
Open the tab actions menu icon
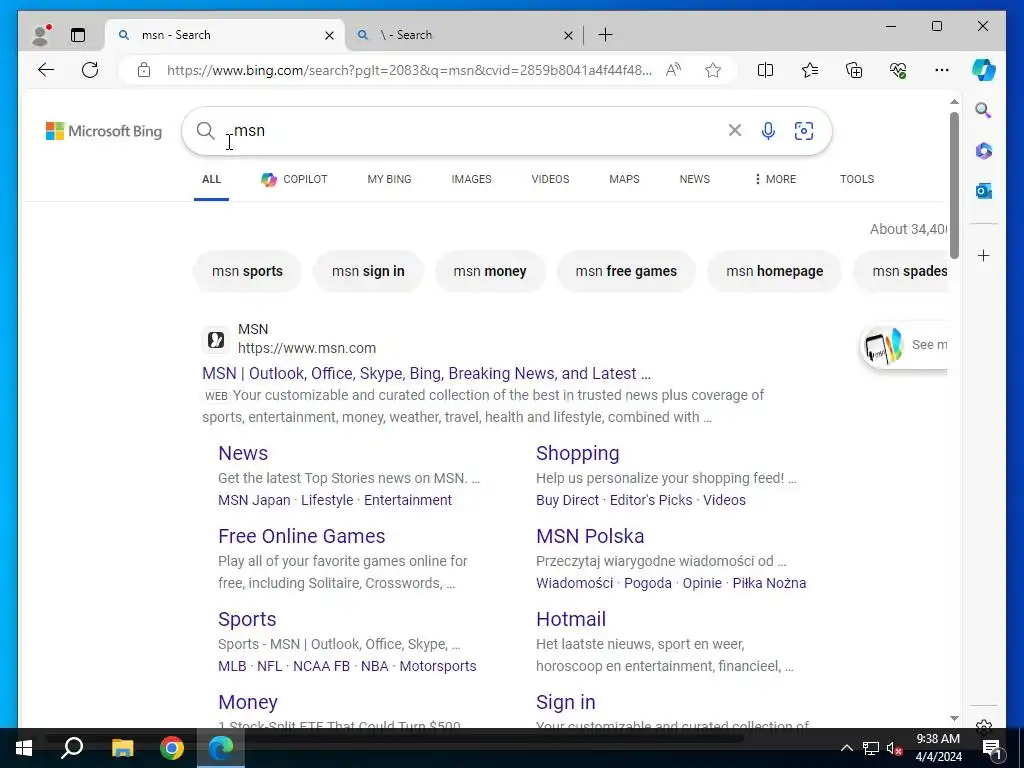click(x=78, y=35)
